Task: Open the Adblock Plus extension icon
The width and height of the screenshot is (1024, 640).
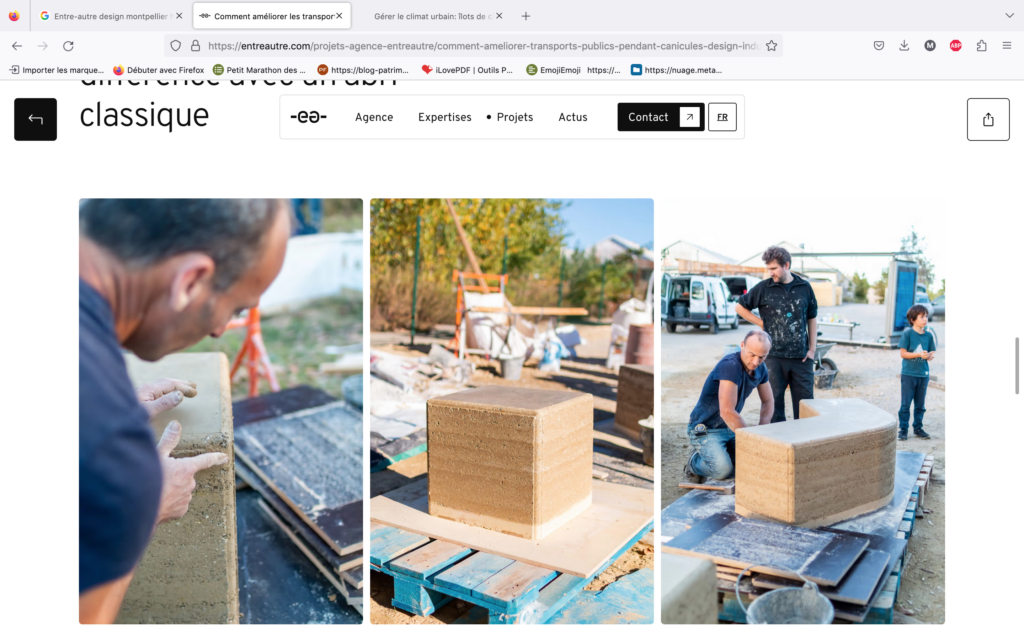Action: point(955,46)
